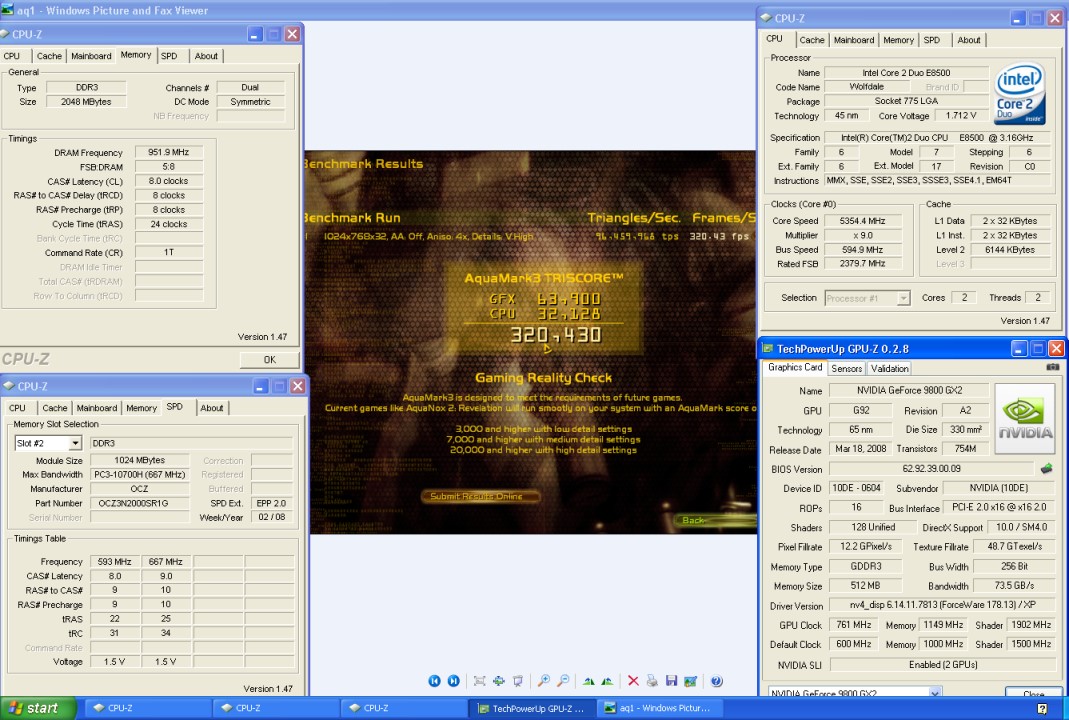Click the Rated FSB value 2379.7 MHz
The height and width of the screenshot is (720, 1069).
pos(862,263)
